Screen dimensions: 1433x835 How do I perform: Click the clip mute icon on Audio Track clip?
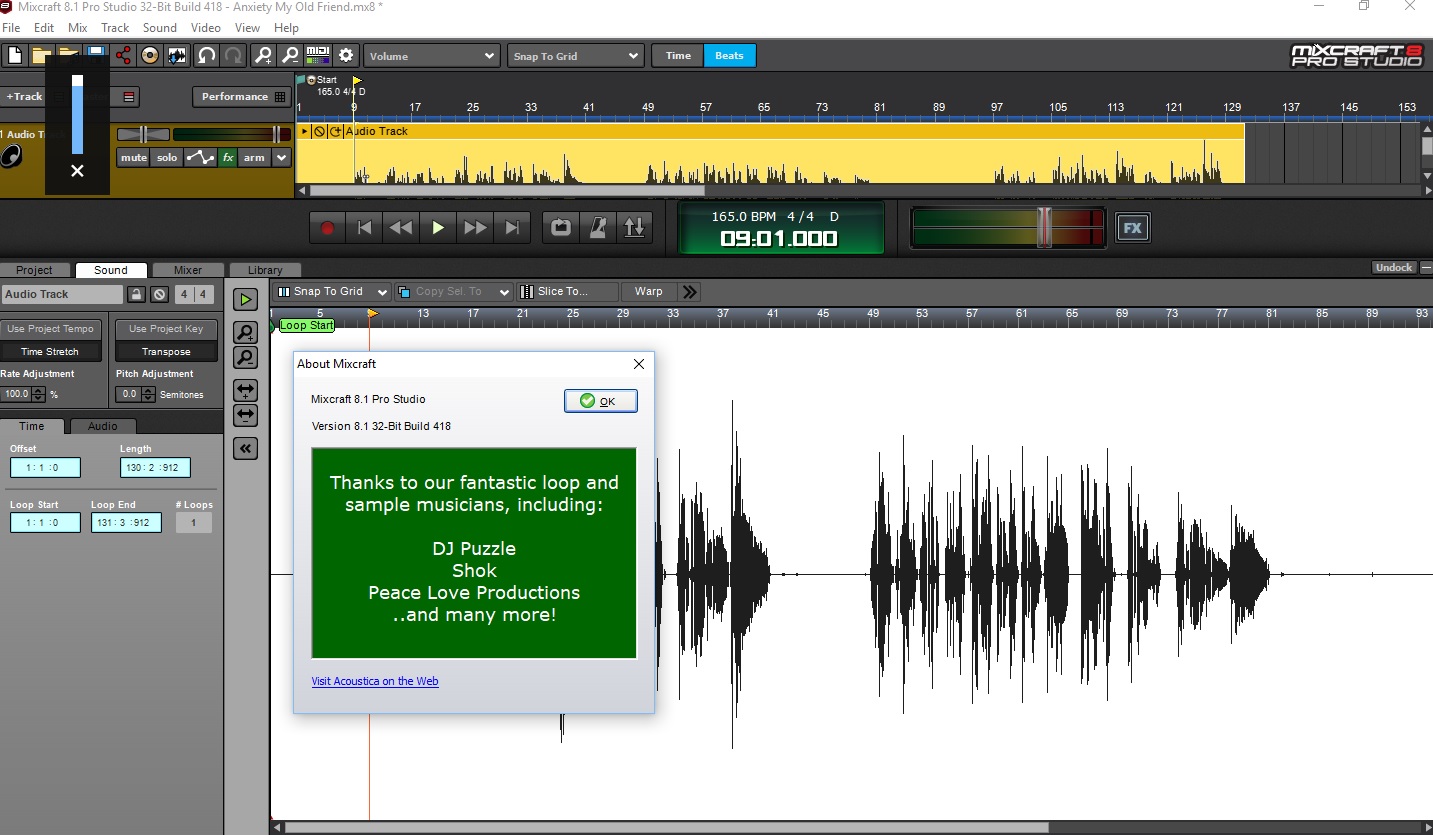pos(319,131)
